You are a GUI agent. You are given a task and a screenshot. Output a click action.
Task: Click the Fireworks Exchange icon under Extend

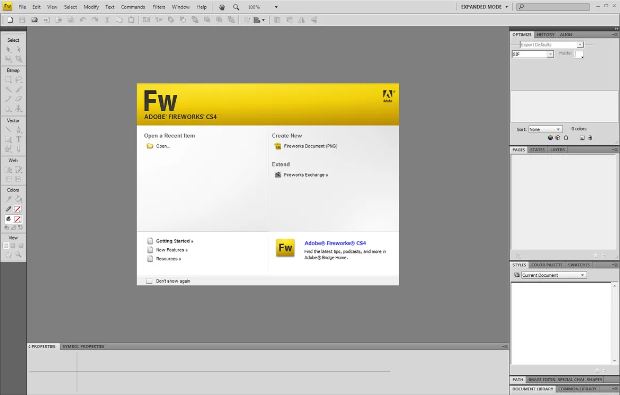[278, 175]
